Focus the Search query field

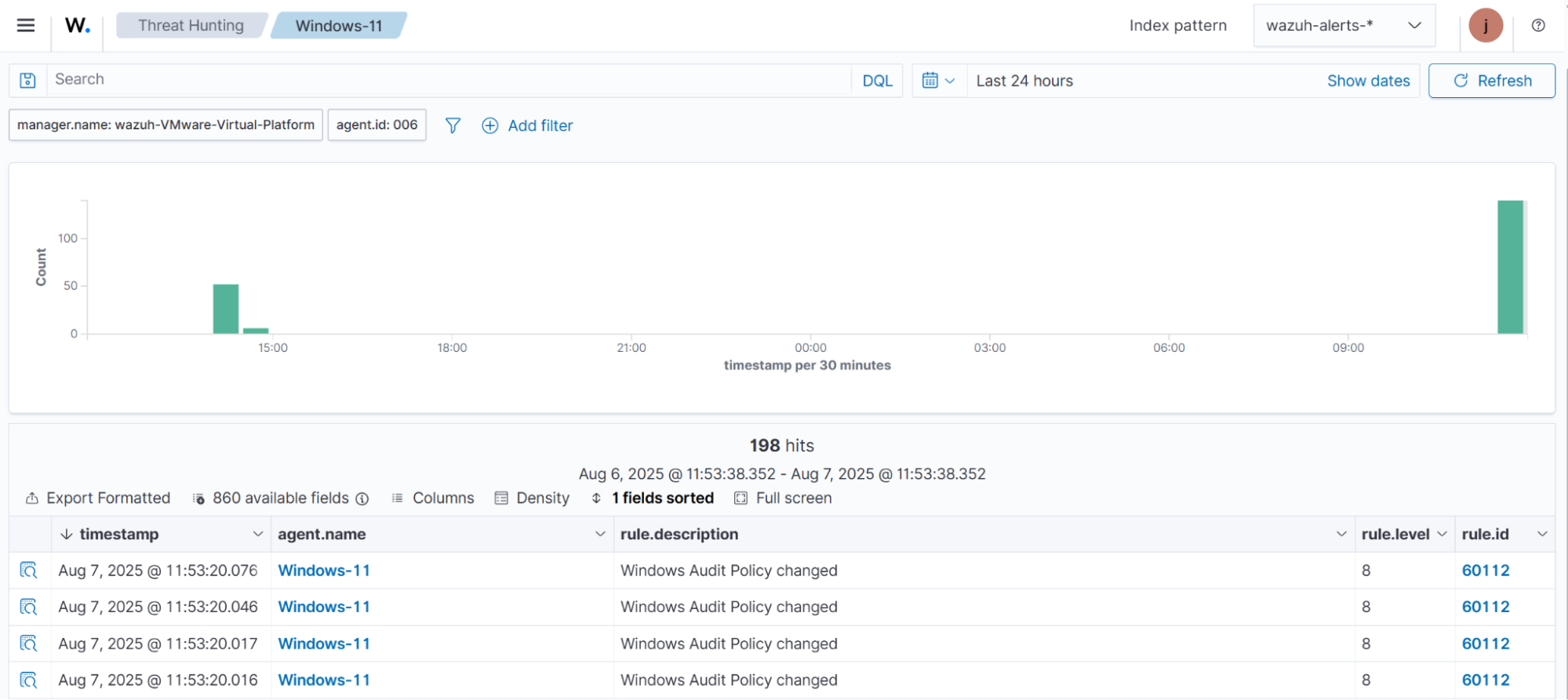449,80
